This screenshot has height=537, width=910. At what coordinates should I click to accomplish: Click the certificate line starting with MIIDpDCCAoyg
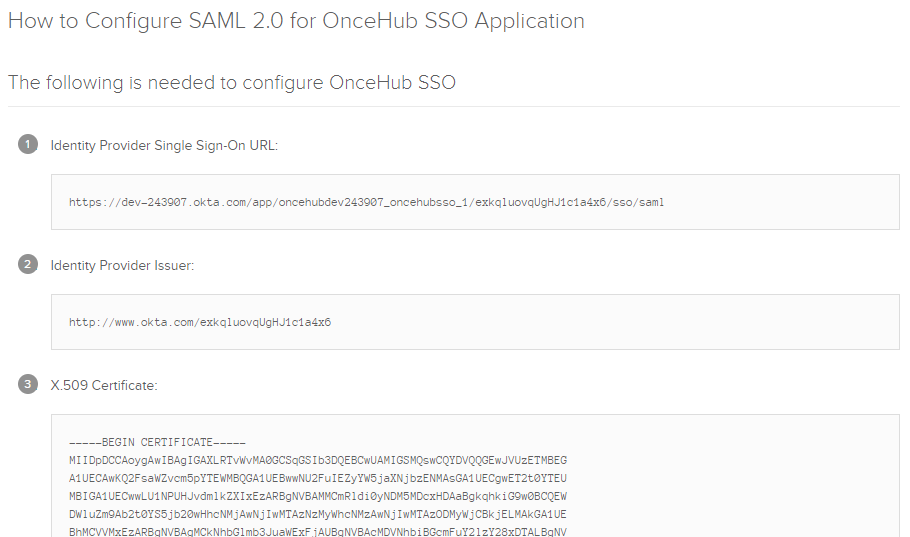[x=317, y=460]
